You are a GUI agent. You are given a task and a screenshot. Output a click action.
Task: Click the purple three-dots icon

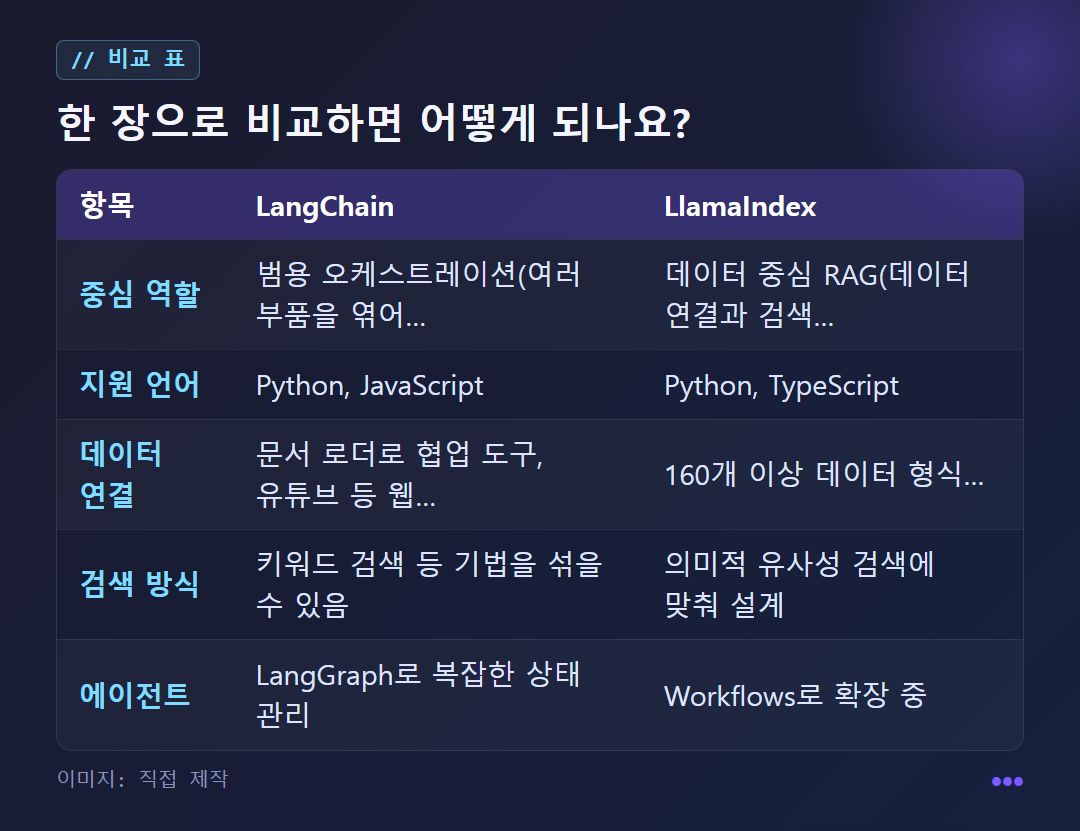(1007, 781)
